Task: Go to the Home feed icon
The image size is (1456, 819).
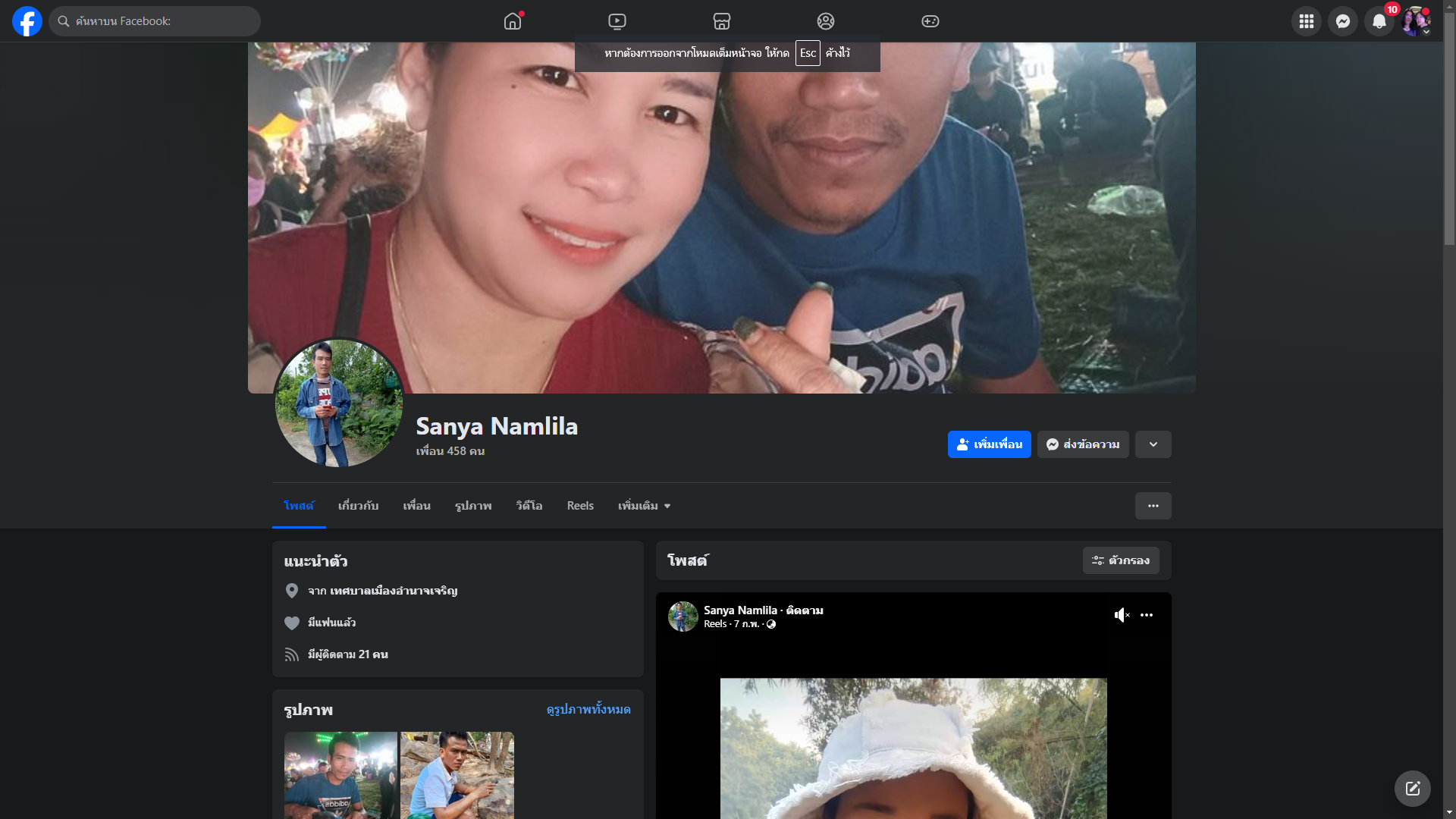Action: (513, 21)
